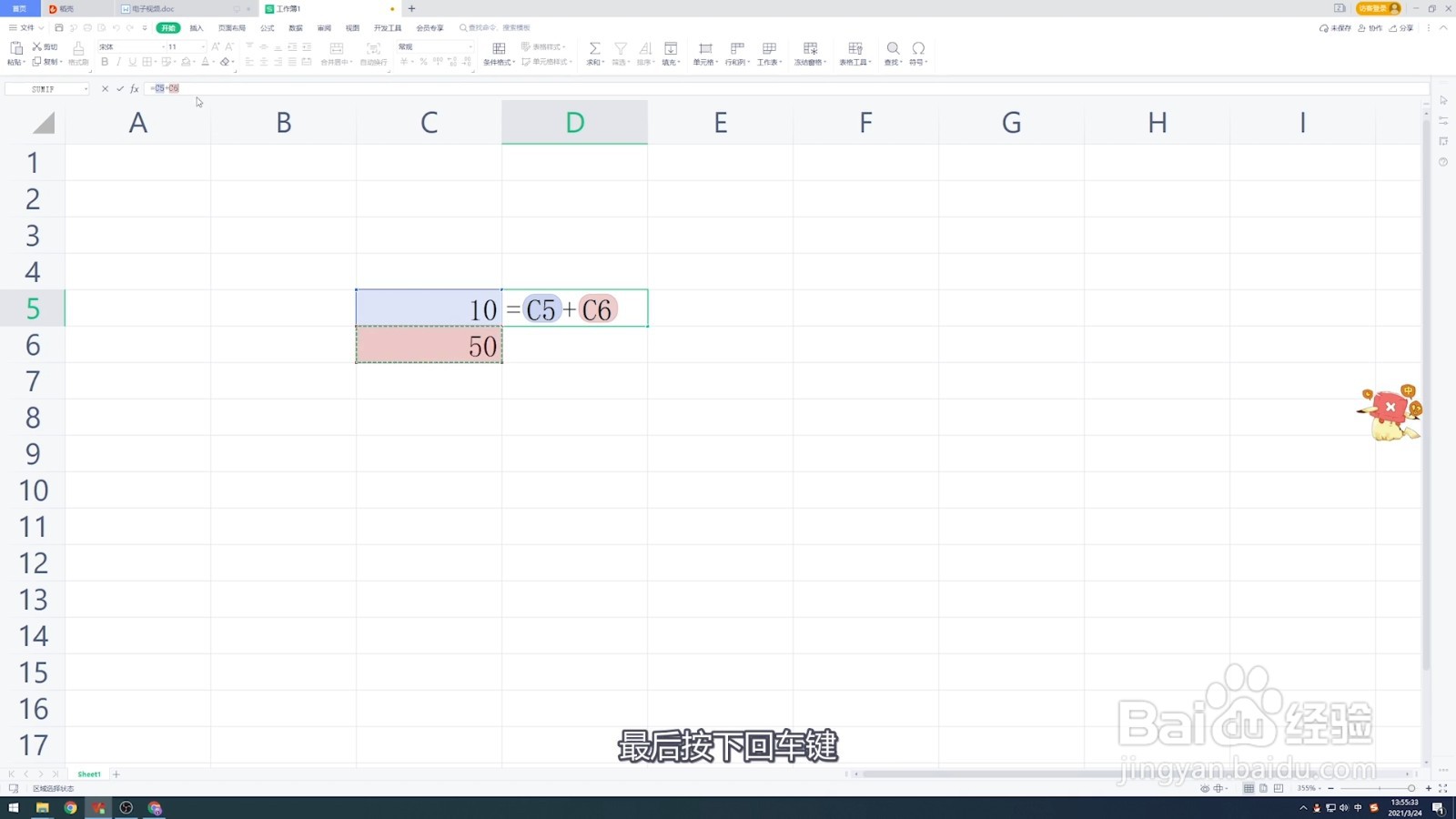Click the formula bar input showing =C5+C6

[x=787, y=88]
